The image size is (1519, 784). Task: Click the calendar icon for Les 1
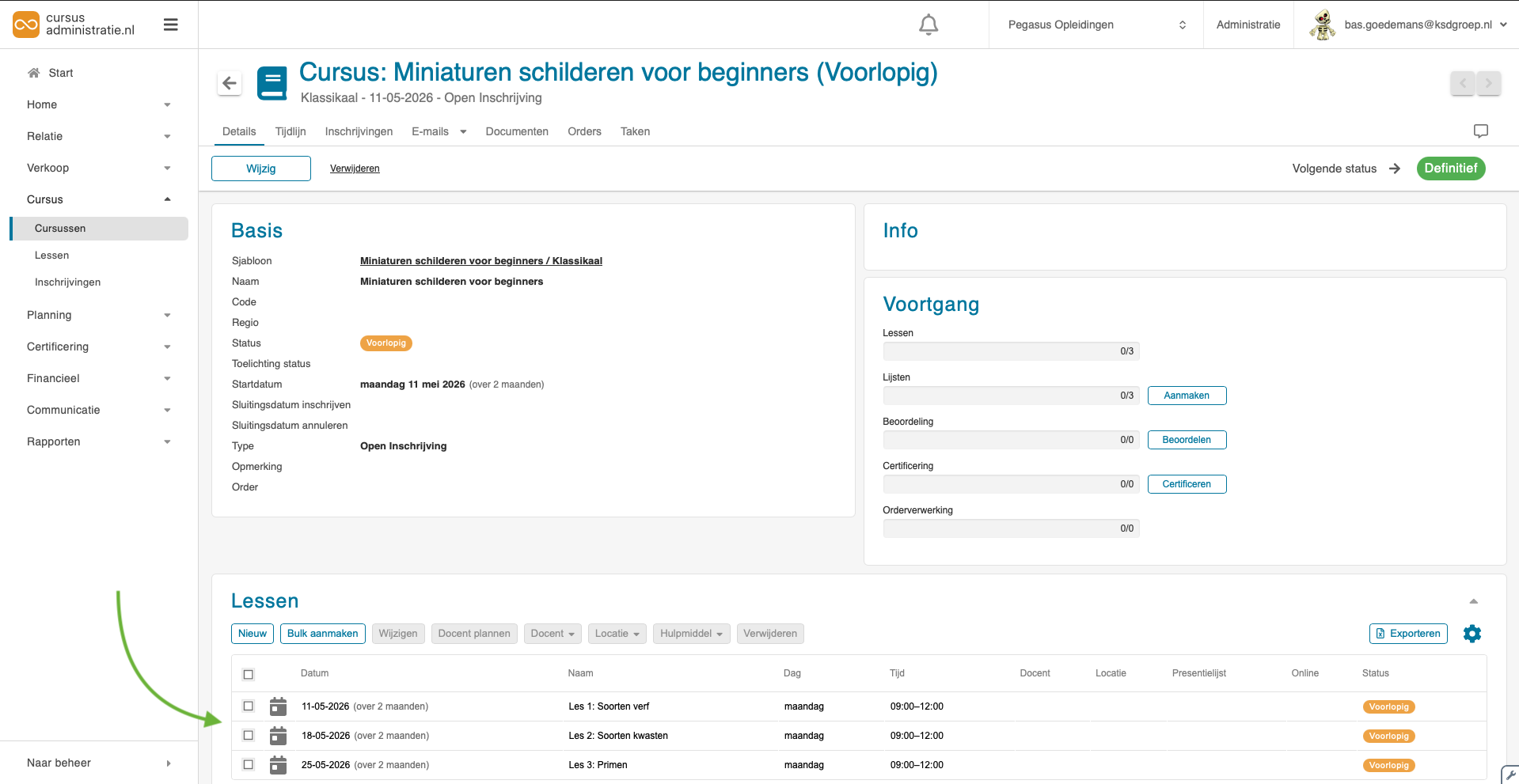(278, 706)
